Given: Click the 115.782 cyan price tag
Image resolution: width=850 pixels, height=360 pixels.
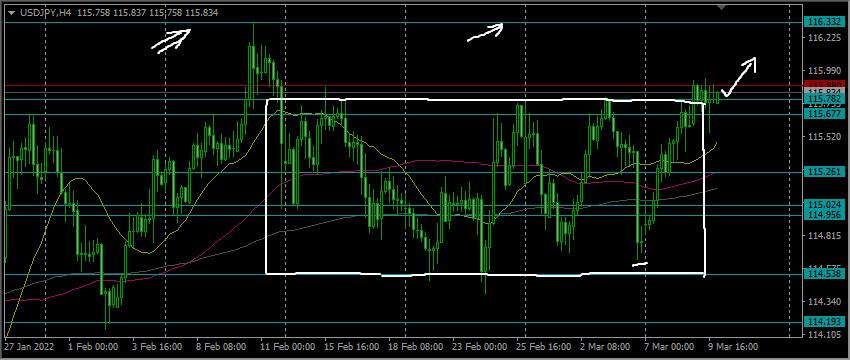Looking at the screenshot, I should pyautogui.click(x=822, y=99).
